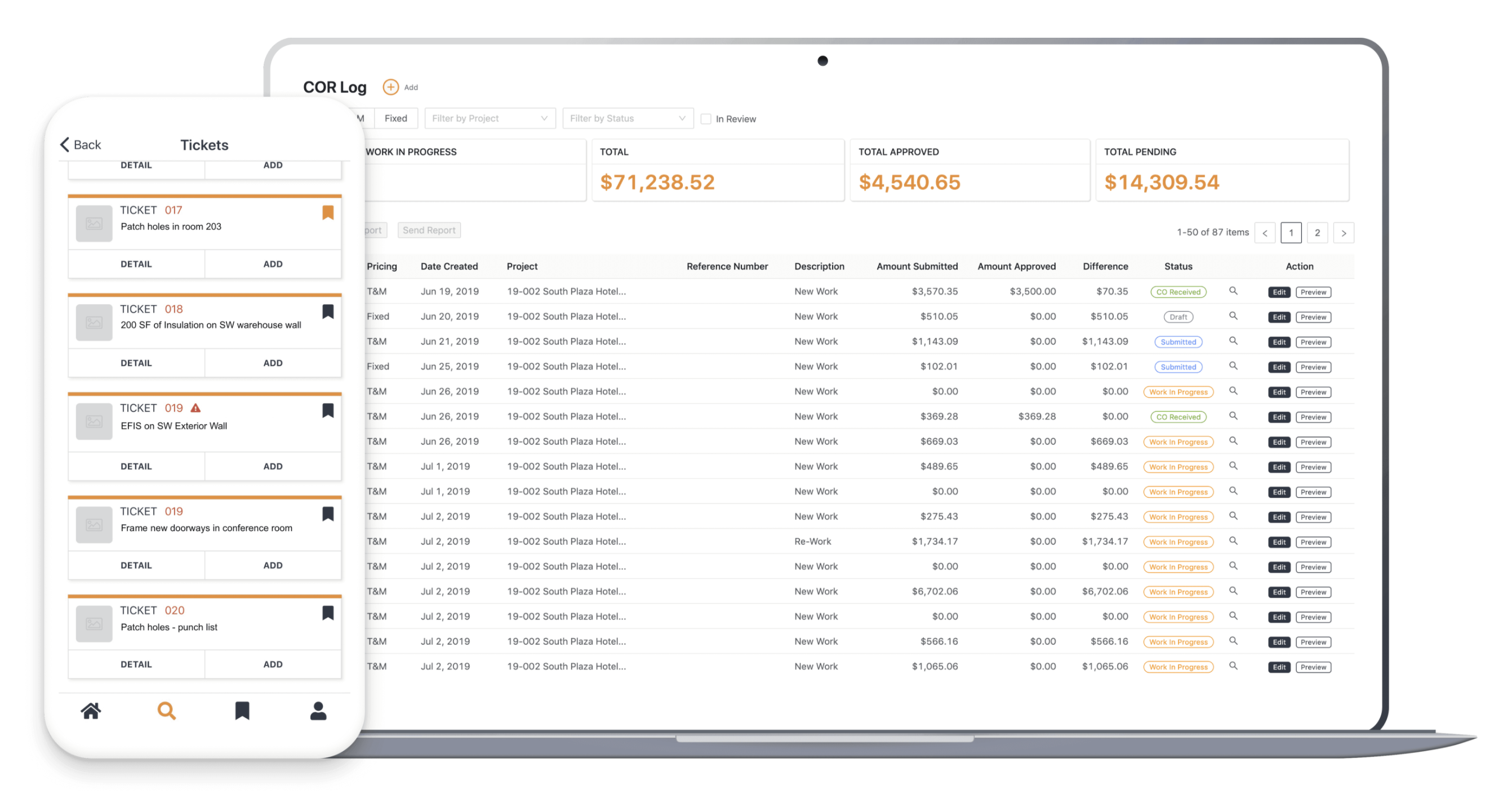Image resolution: width=1512 pixels, height=794 pixels.
Task: Select the Fixed pricing tab
Action: (x=395, y=119)
